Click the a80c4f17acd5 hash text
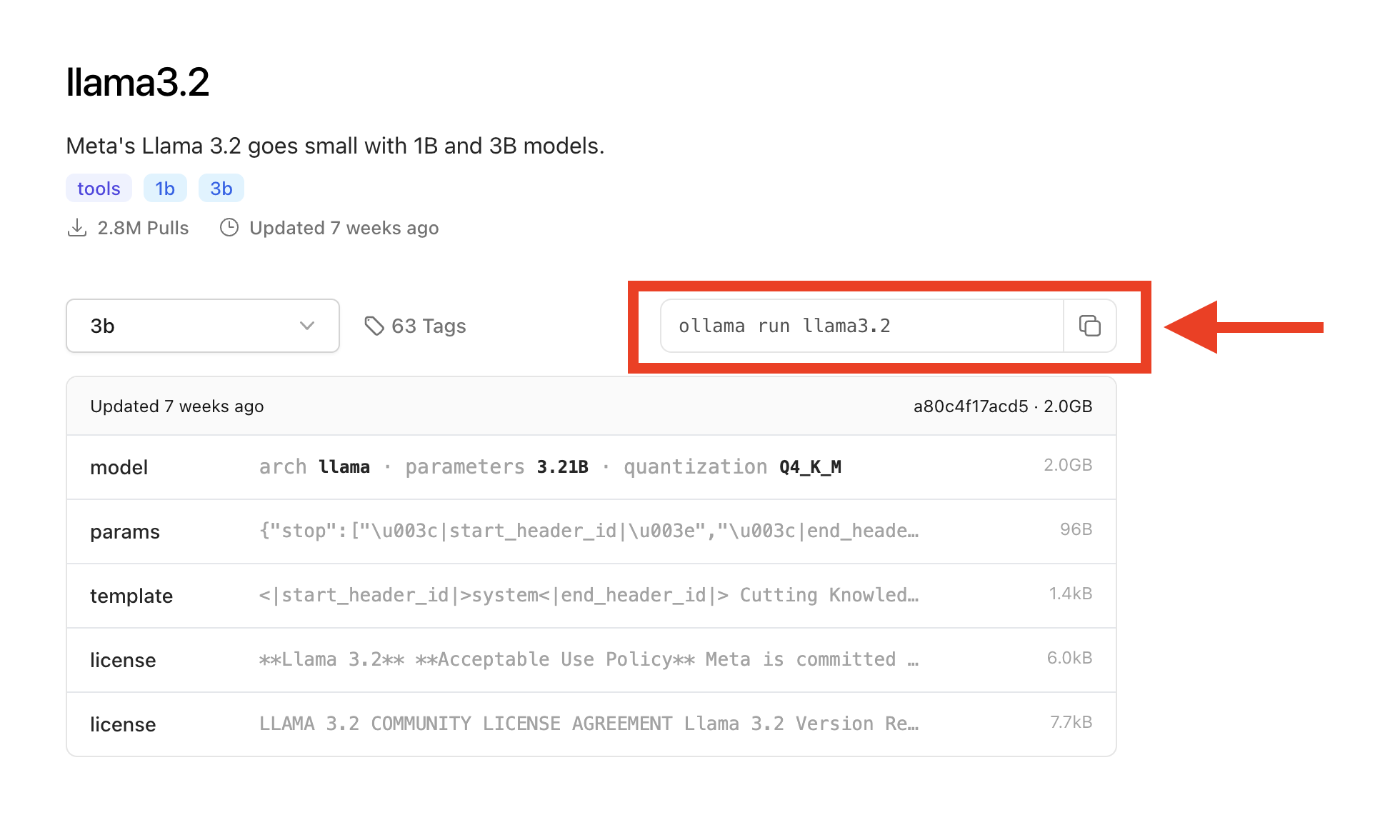Viewport: 1400px width, 840px height. pos(971,406)
